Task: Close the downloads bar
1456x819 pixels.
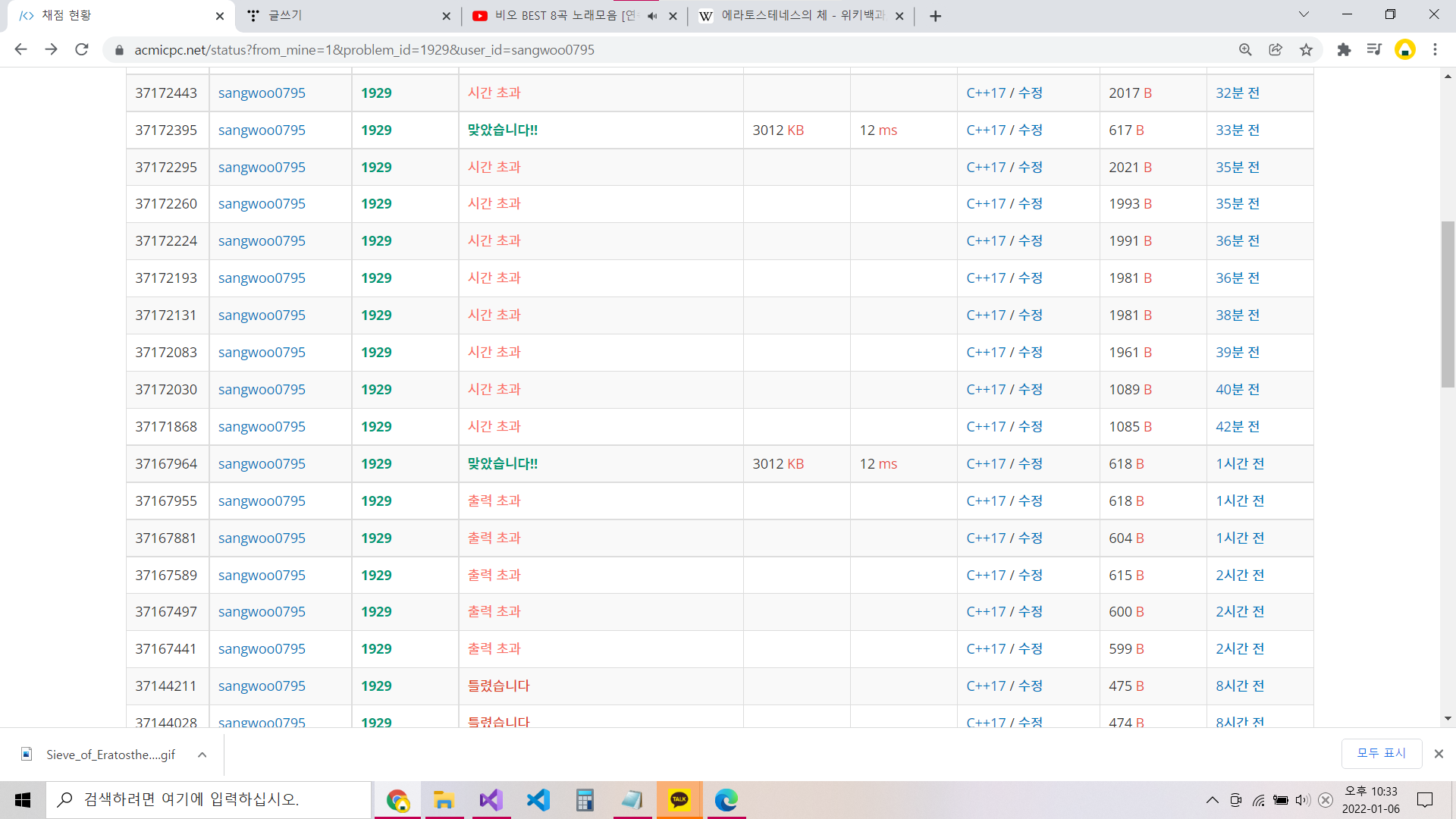Action: tap(1439, 754)
